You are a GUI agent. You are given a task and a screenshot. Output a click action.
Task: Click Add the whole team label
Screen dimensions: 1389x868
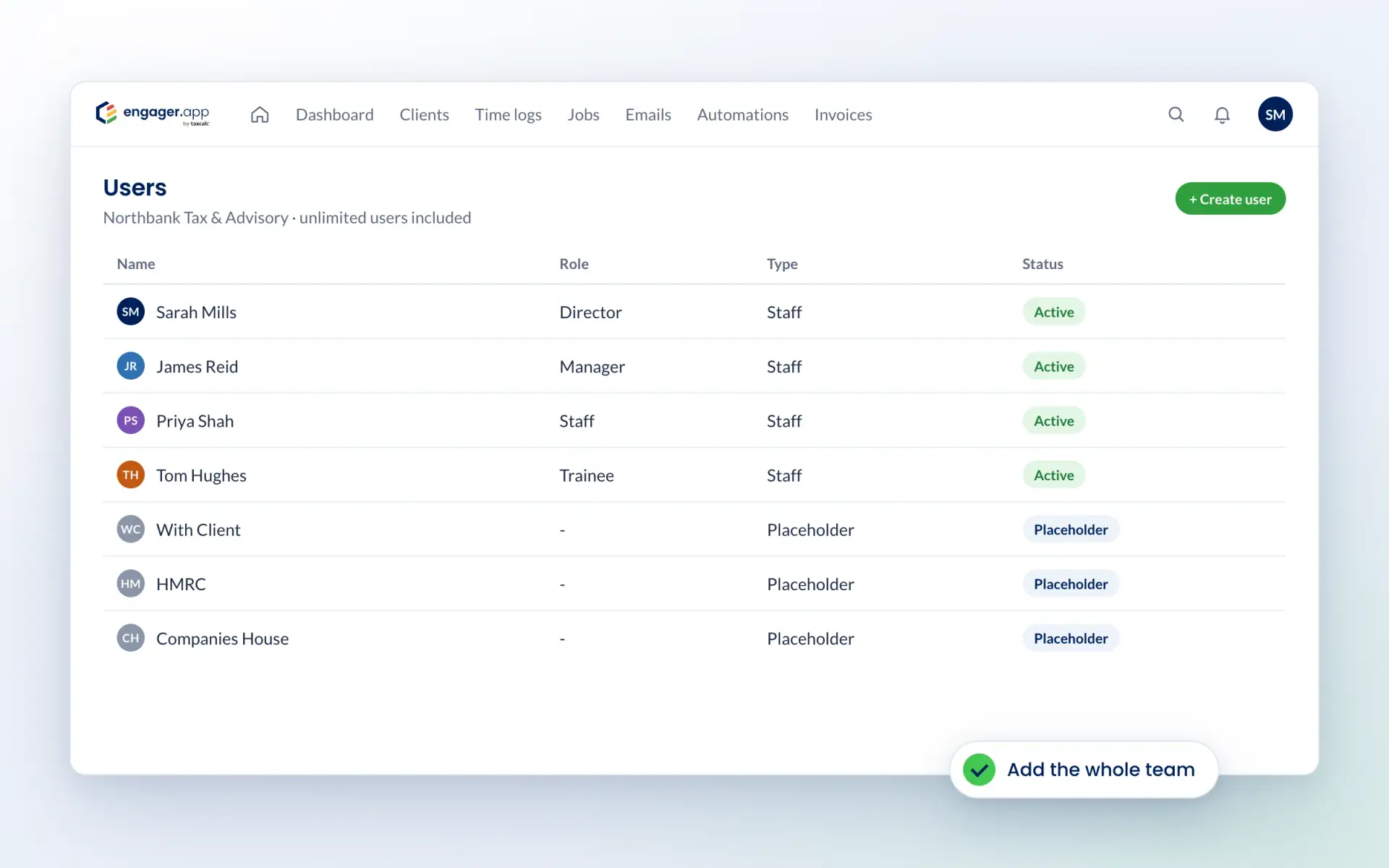1100,770
